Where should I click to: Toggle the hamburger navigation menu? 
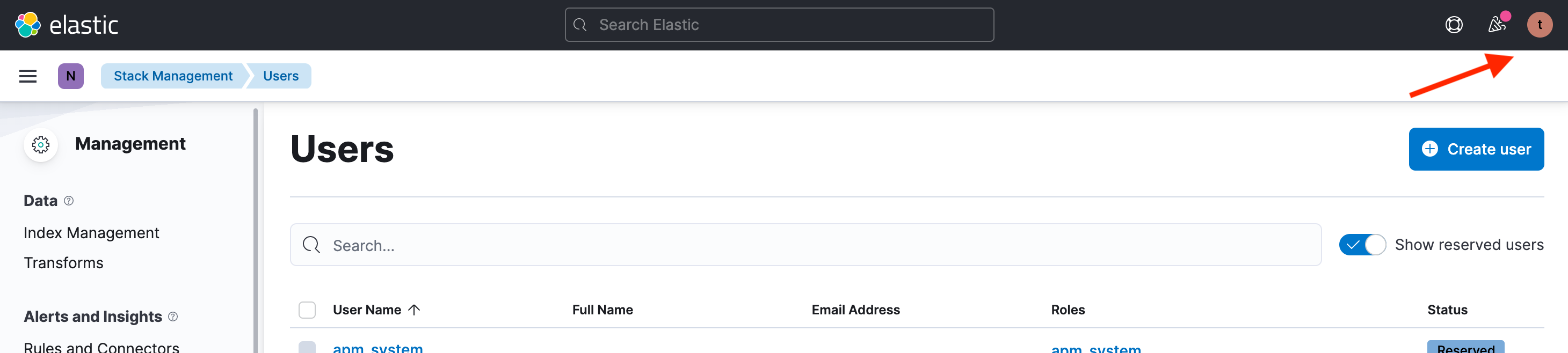28,76
